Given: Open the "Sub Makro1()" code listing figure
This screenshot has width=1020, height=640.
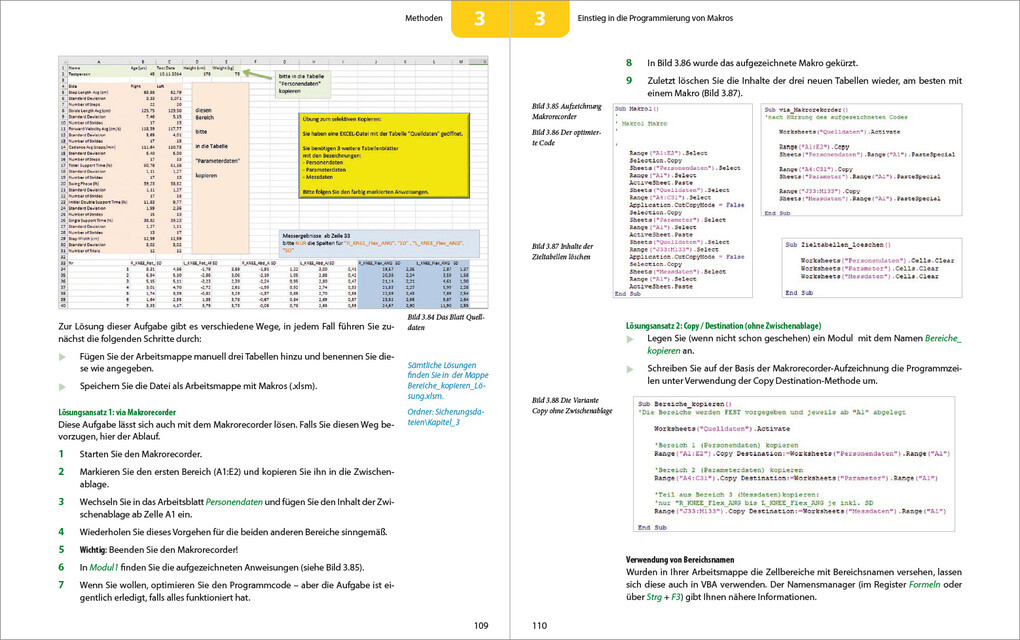Looking at the screenshot, I should 682,200.
